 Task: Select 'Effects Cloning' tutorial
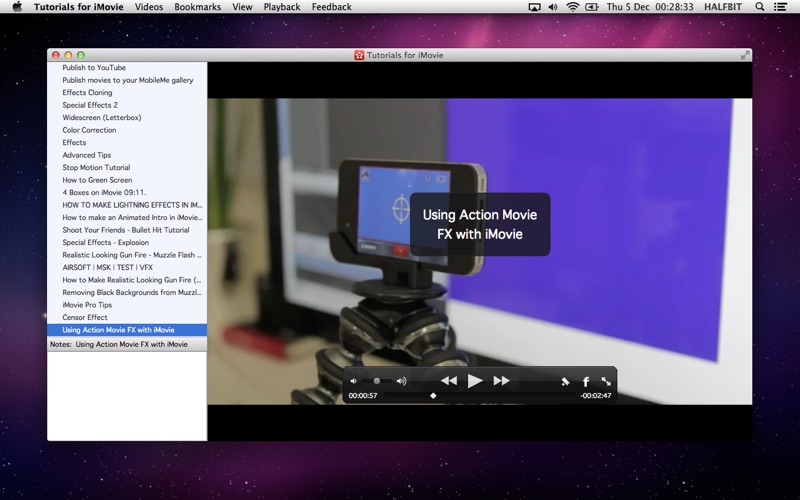pos(127,92)
